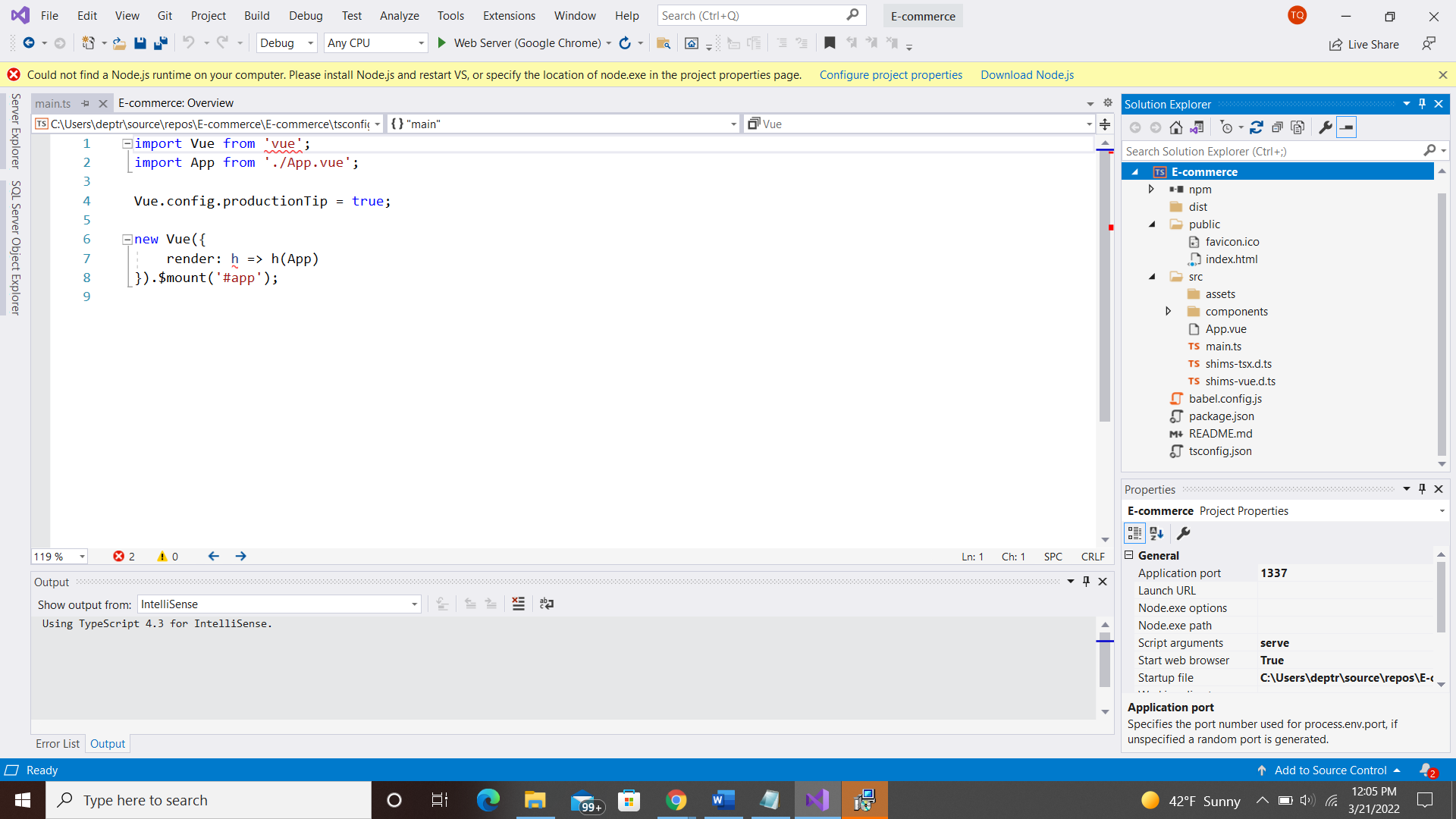Click the error count indicator showing 2

pos(124,557)
